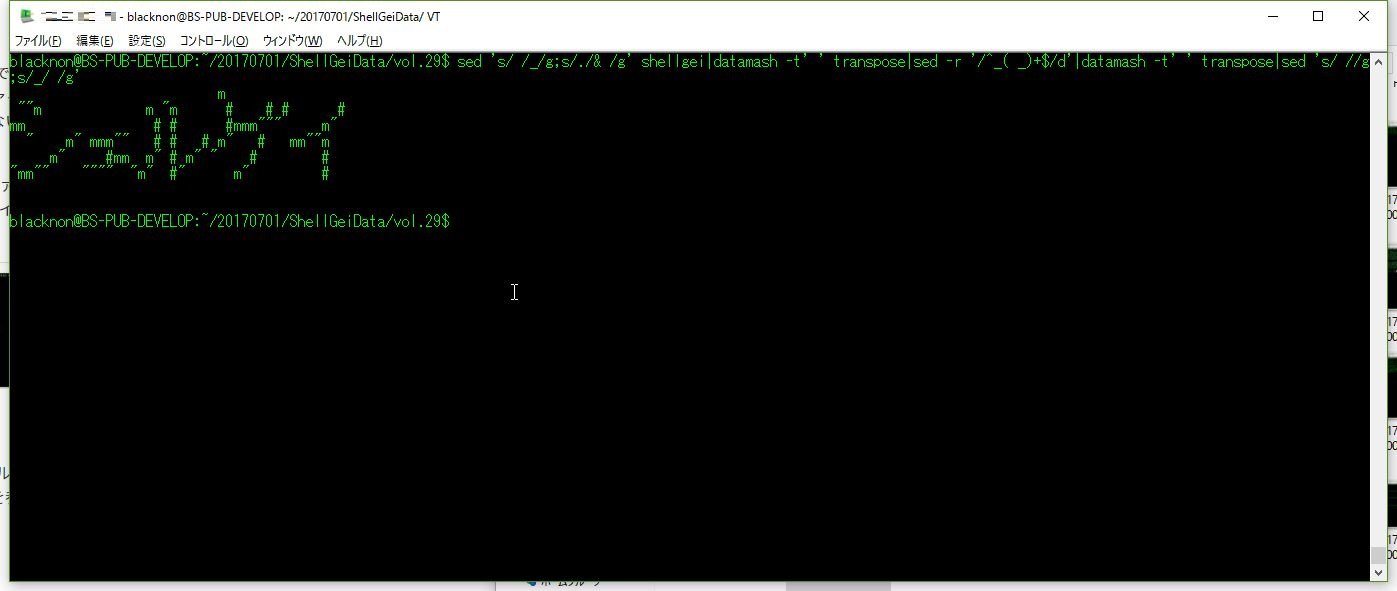This screenshot has width=1397, height=591.
Task: Maximize the Tera Term window
Action: [x=1318, y=16]
